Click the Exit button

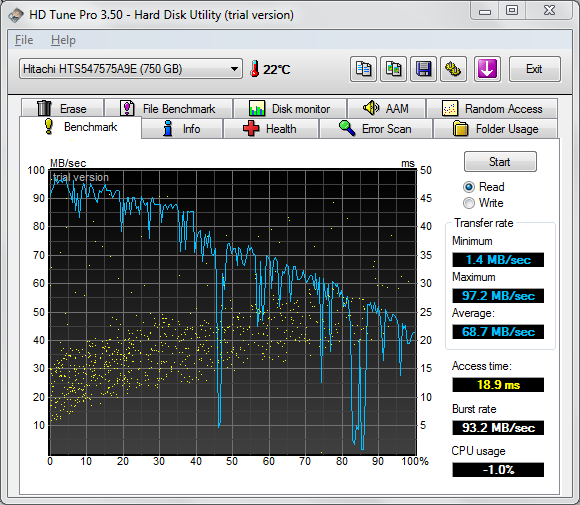pos(535,69)
